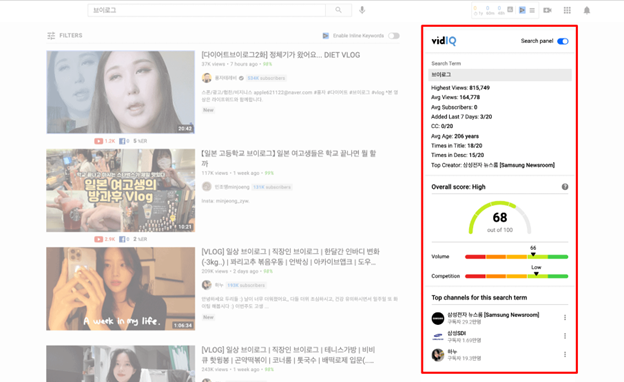
Task: Click vidIQ icon beside Enable Inline Keywords
Action: (x=326, y=36)
